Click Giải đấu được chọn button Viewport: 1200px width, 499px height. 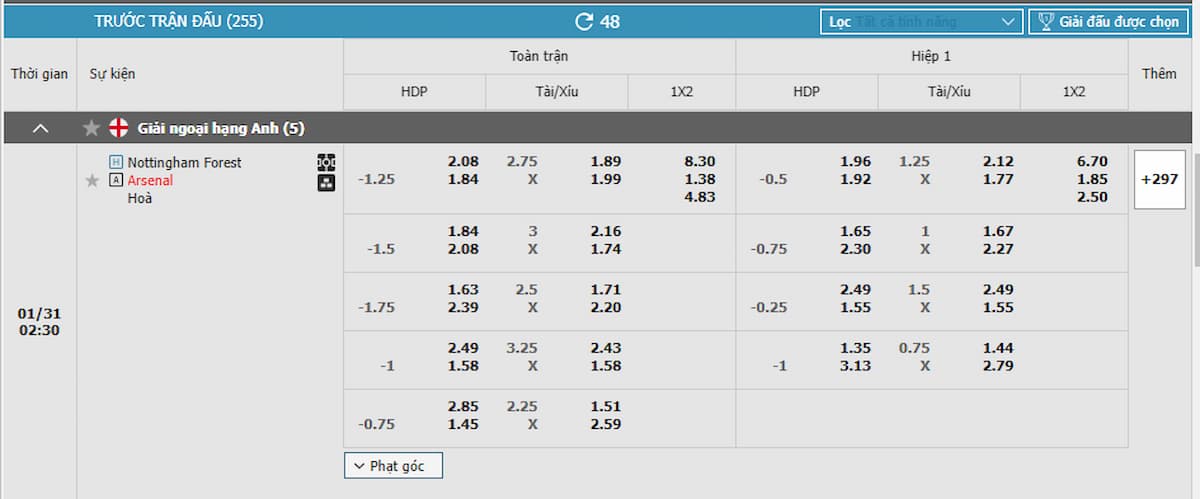[x=1110, y=21]
